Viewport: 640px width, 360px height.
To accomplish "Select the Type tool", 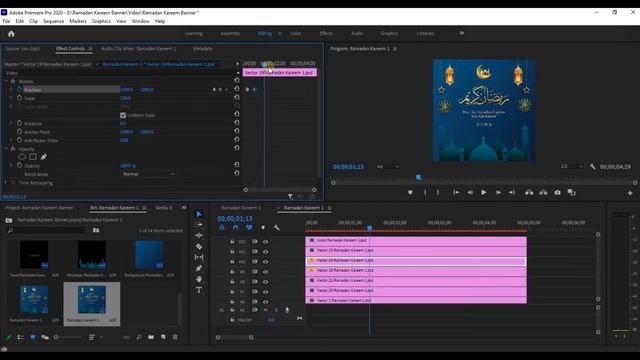I will coord(199,290).
